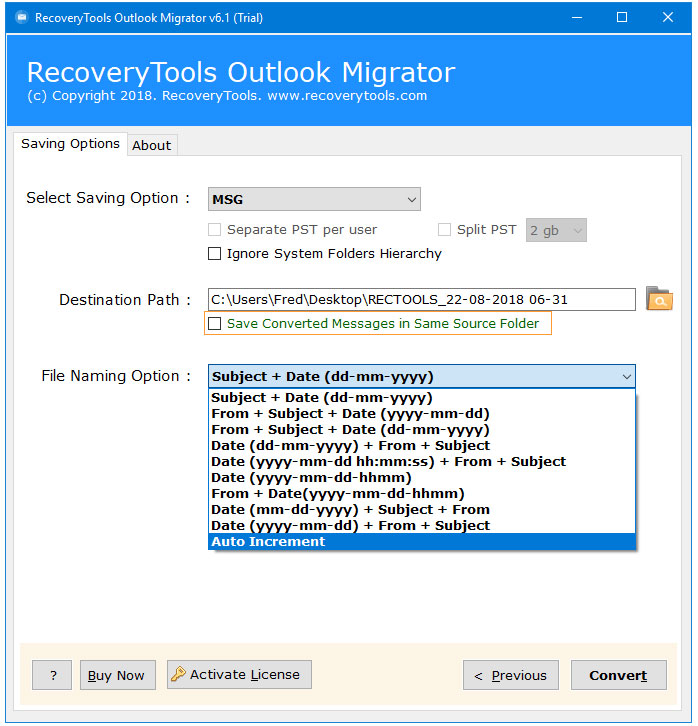
Task: Choose the Auto Increment naming option
Action: pos(422,541)
